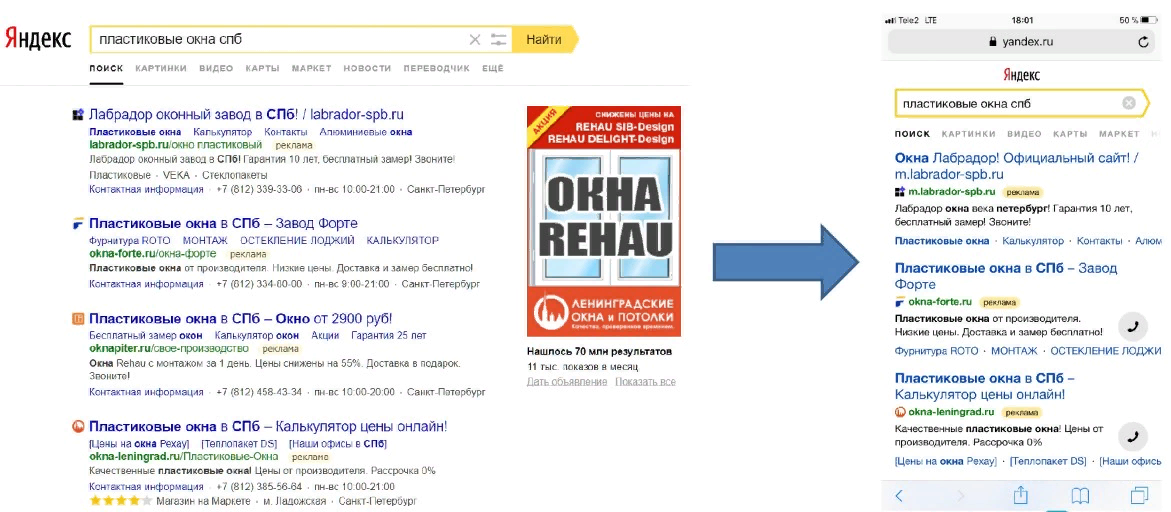Switch to ВИДЕО tab on desktop

click(x=216, y=68)
